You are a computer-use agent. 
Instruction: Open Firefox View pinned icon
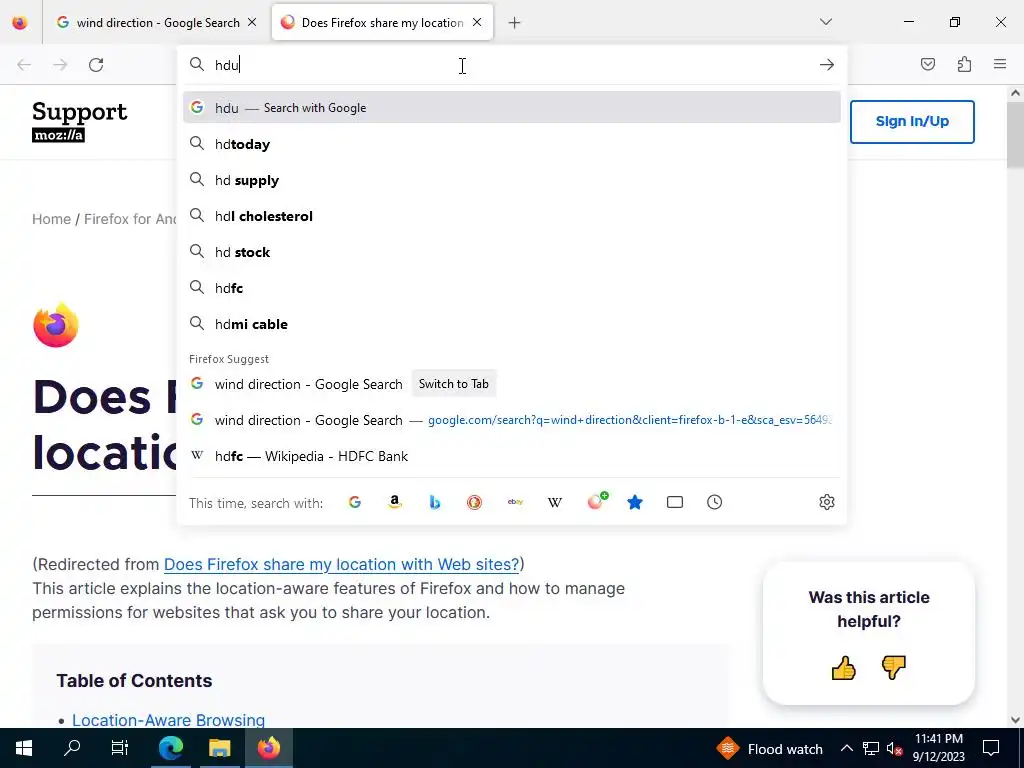20,23
